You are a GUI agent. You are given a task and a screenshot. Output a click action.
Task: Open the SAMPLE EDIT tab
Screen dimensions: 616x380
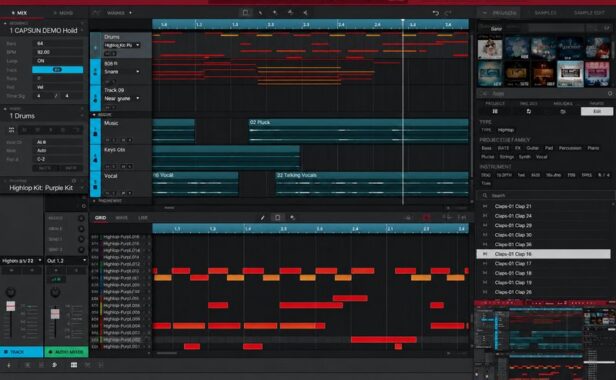click(590, 13)
